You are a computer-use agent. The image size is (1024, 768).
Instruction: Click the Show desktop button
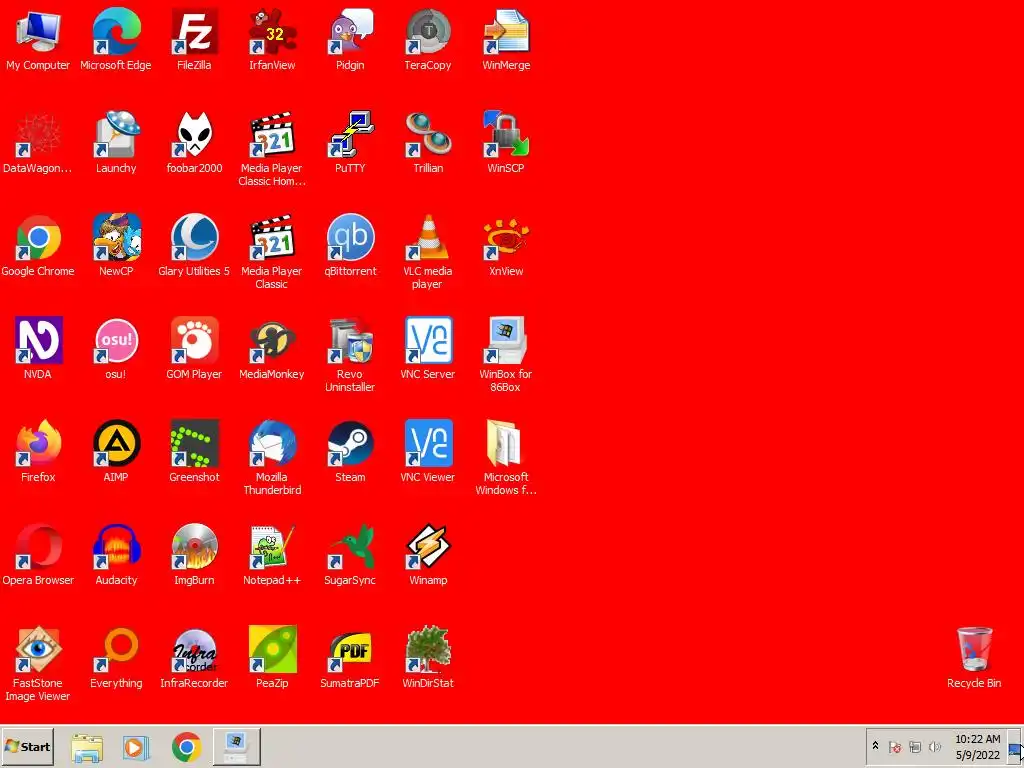pyautogui.click(x=1015, y=747)
